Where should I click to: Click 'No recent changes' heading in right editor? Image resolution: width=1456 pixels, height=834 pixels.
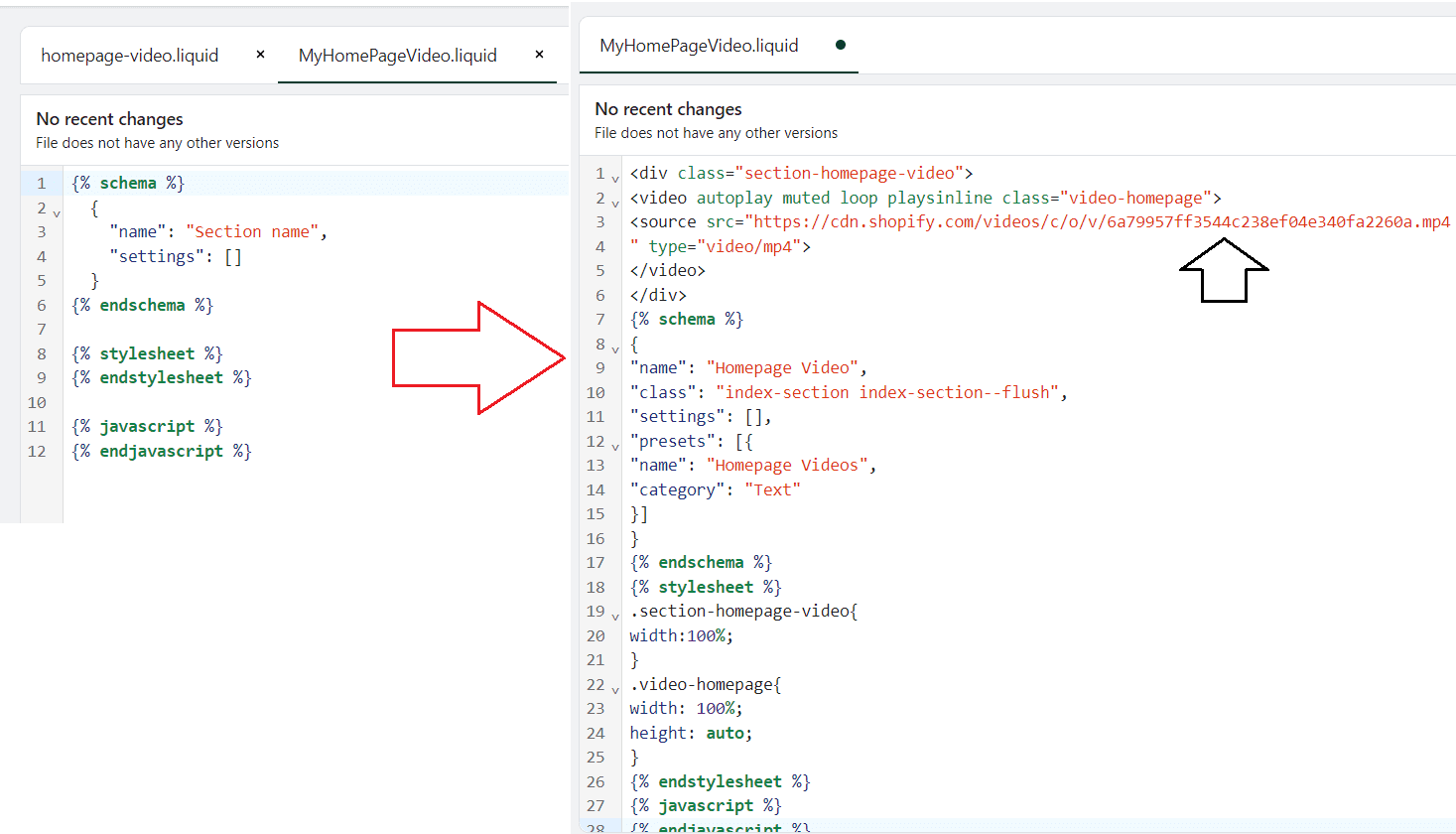pyautogui.click(x=668, y=109)
